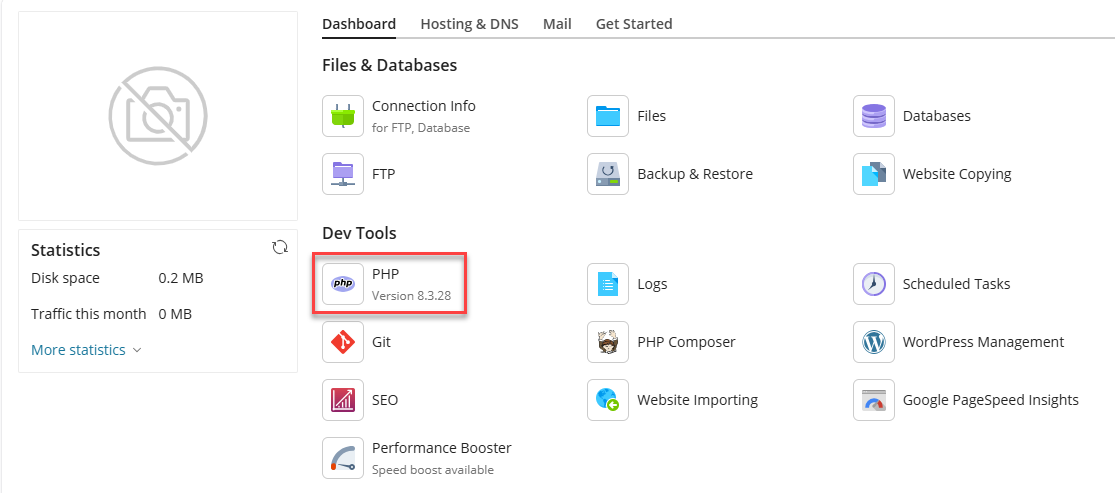Click the More statistics link text
This screenshot has width=1115, height=493.
pos(78,350)
